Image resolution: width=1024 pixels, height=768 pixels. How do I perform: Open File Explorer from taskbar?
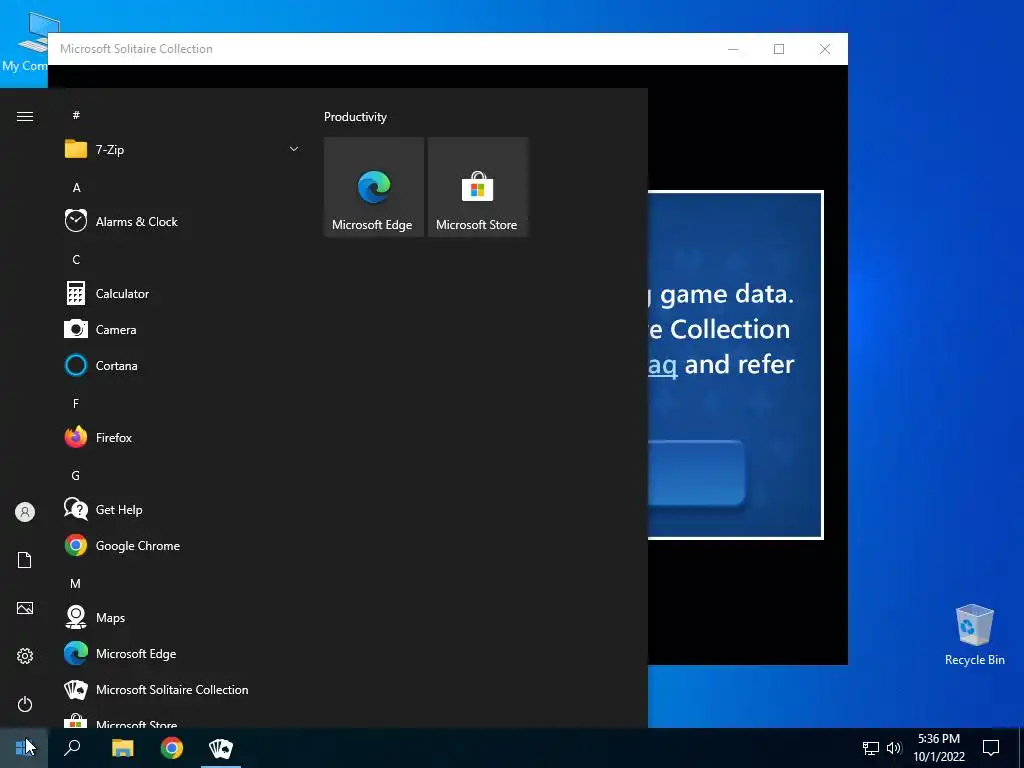[122, 748]
